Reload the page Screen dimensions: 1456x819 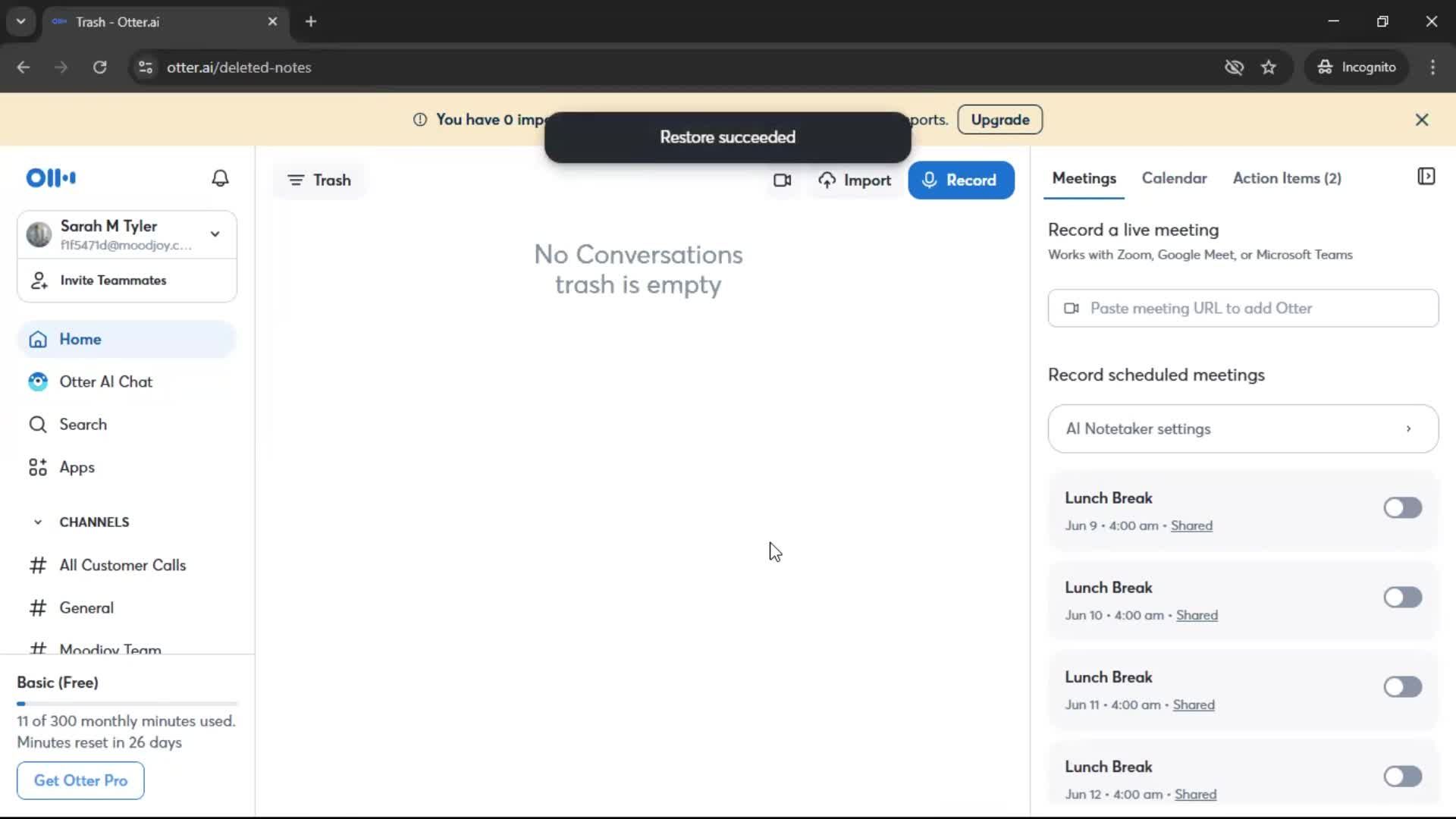[100, 67]
